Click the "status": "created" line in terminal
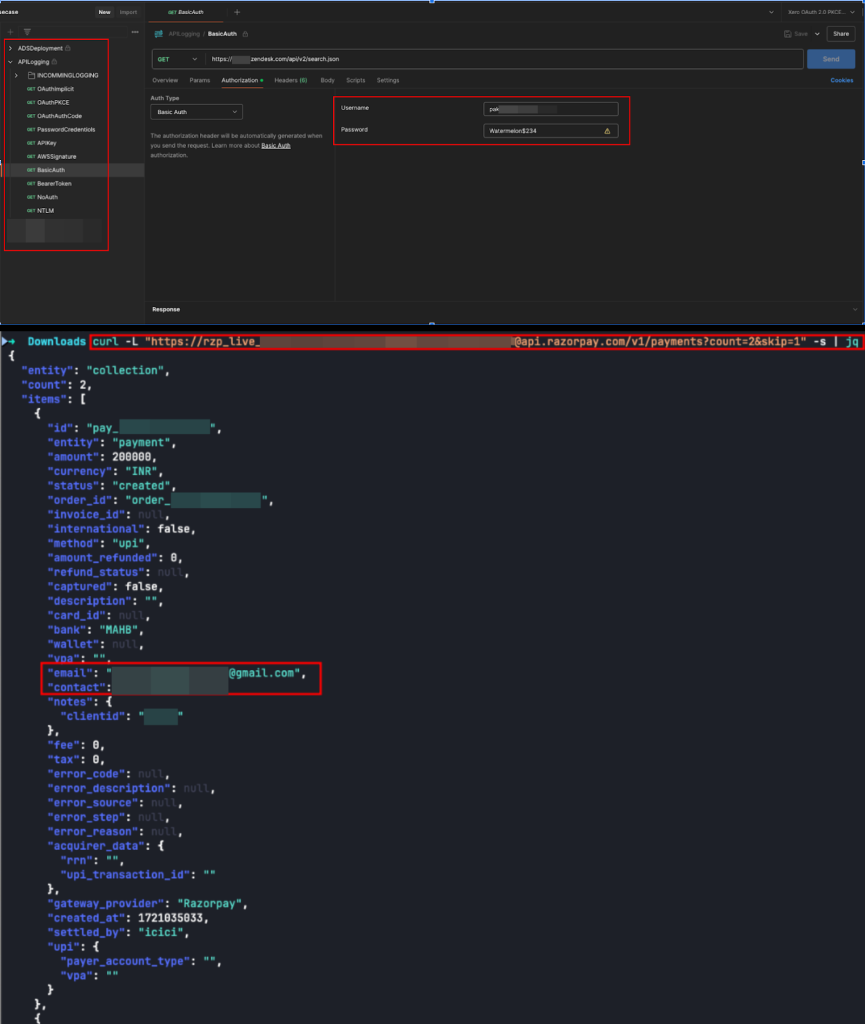 click(x=112, y=486)
